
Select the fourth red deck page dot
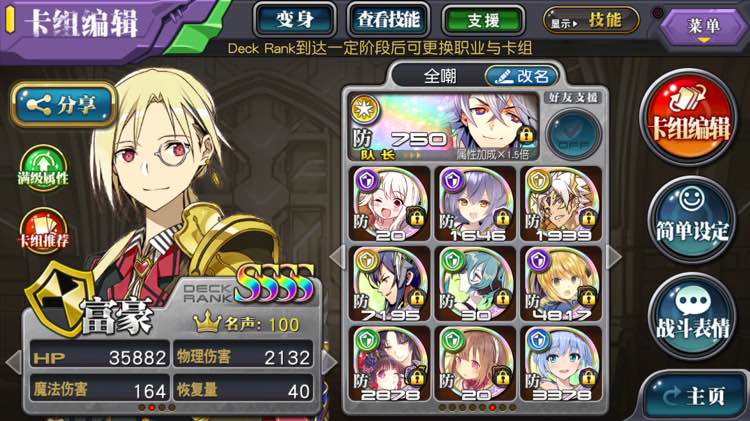click(x=492, y=408)
